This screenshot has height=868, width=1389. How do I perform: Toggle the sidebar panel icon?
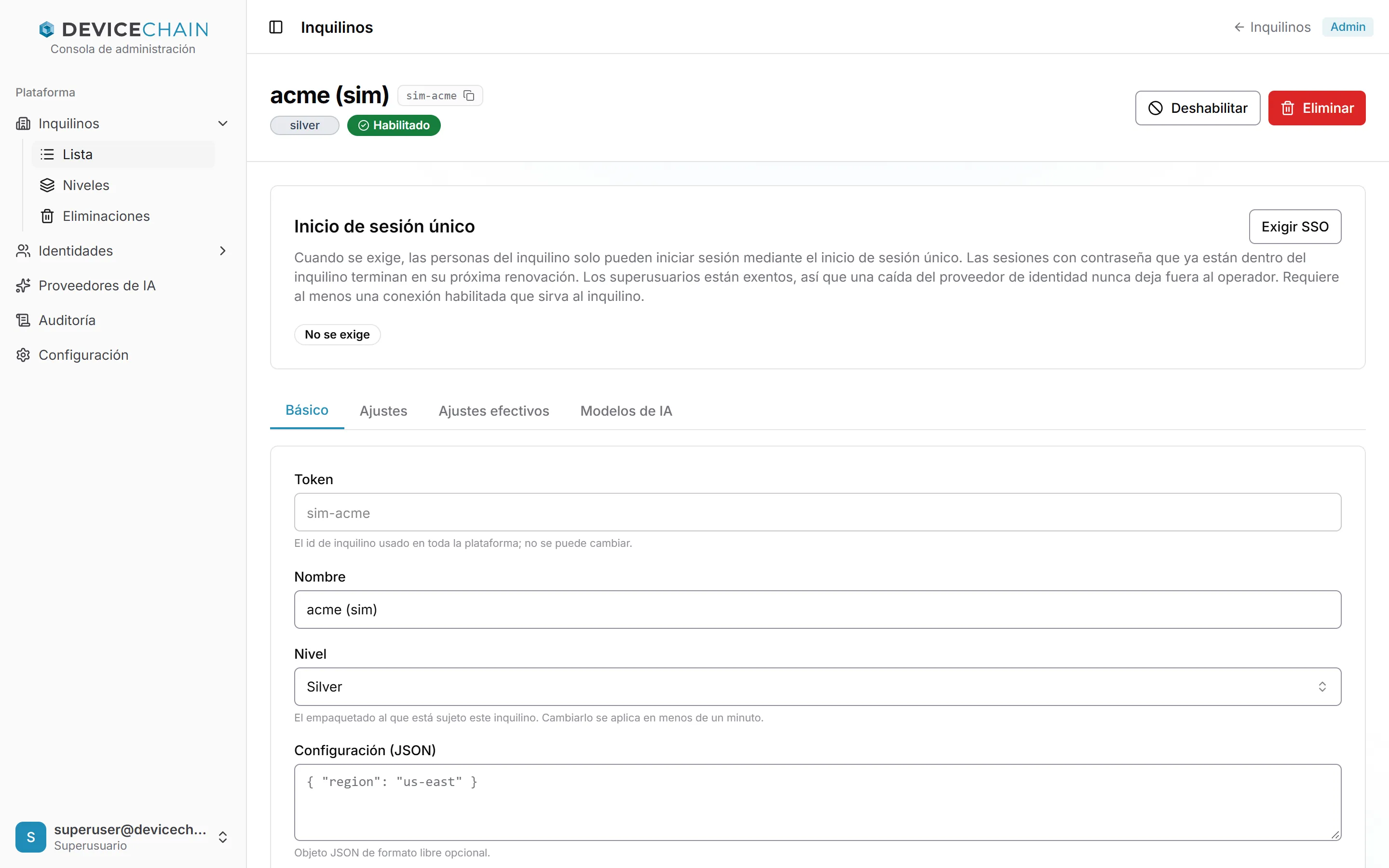275,27
